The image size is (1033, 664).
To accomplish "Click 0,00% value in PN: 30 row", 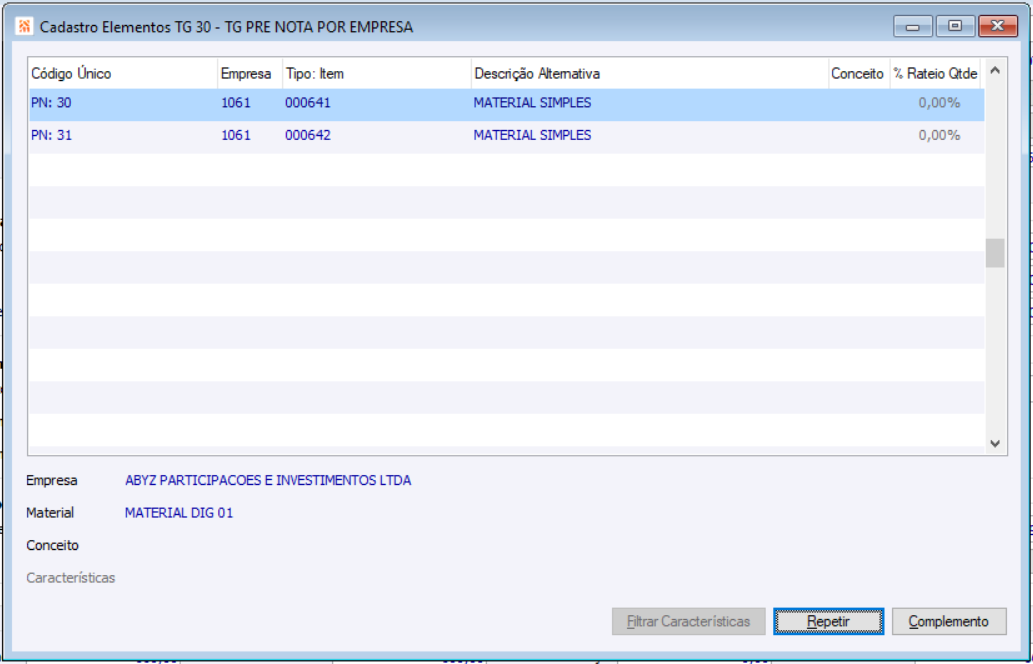I will tap(939, 103).
